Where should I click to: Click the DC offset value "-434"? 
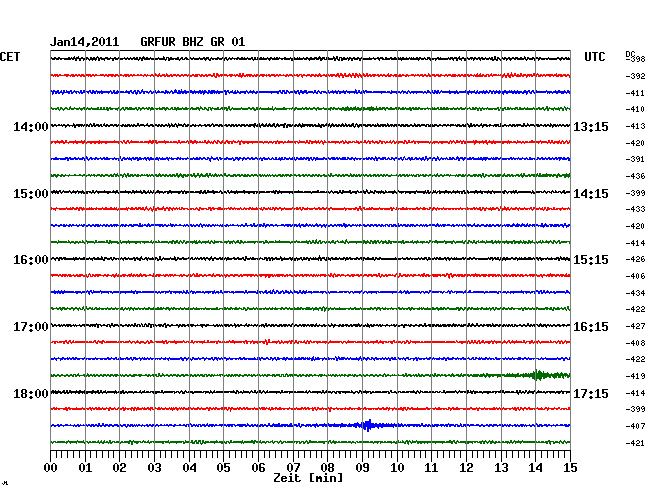click(x=635, y=293)
